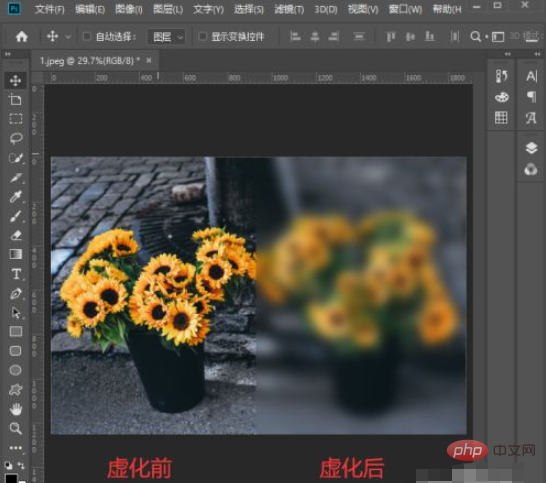
Task: Select the Rounded Rectangle tool
Action: tap(15, 351)
